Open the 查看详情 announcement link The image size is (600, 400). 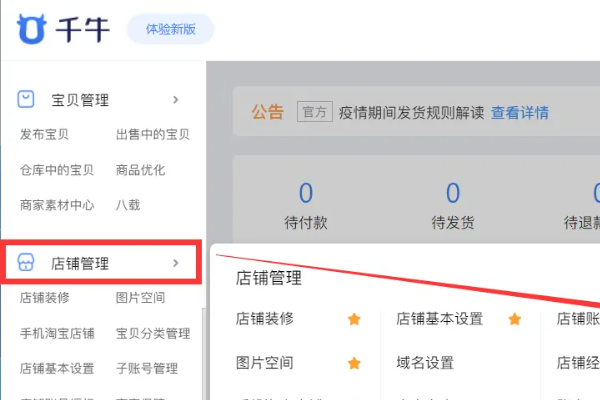519,112
